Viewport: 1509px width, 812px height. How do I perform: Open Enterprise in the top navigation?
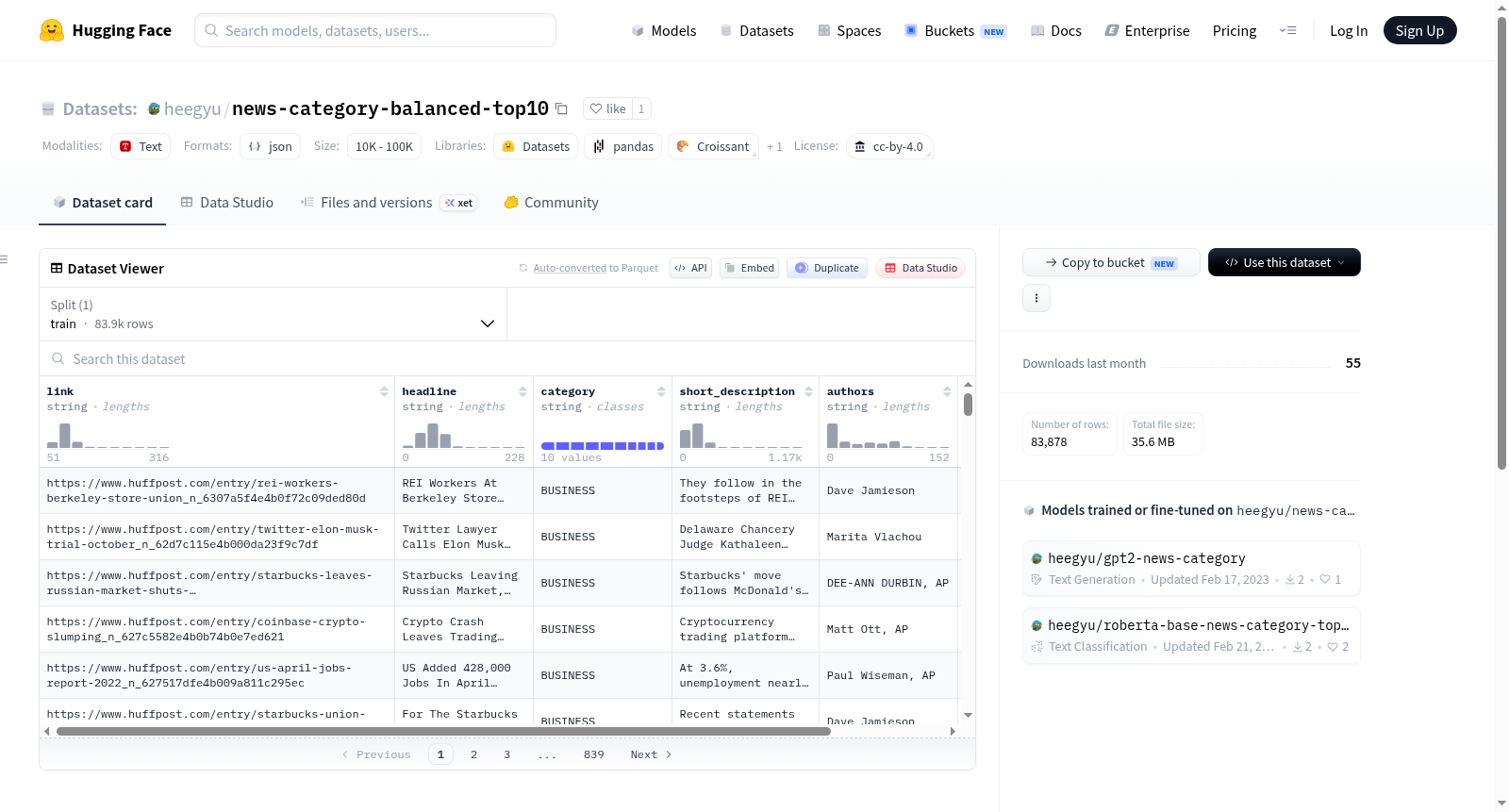point(1147,30)
